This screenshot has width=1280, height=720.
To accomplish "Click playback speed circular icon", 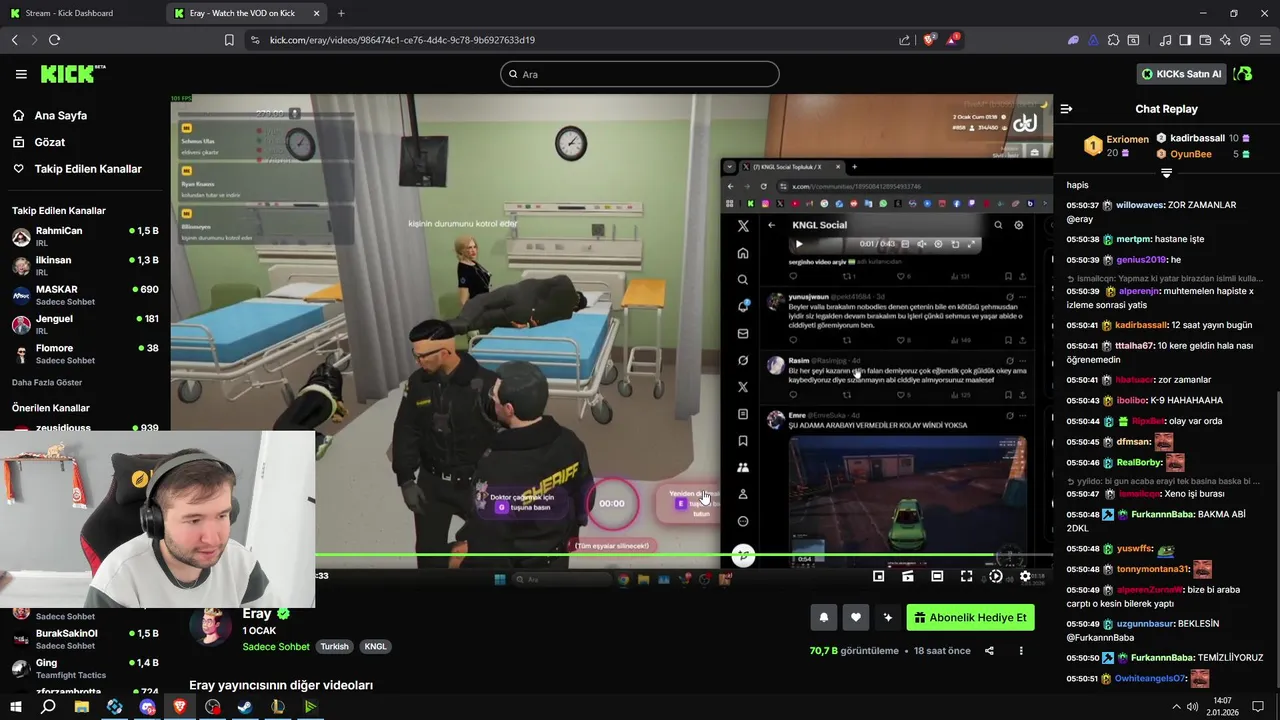I will (x=995, y=576).
